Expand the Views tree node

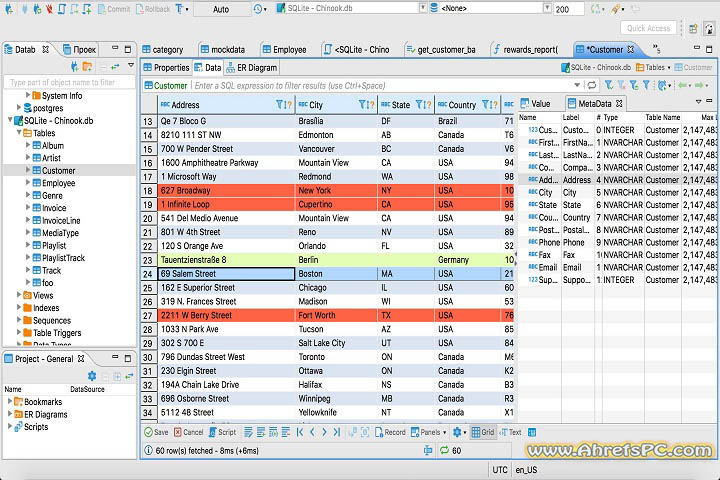[19, 294]
